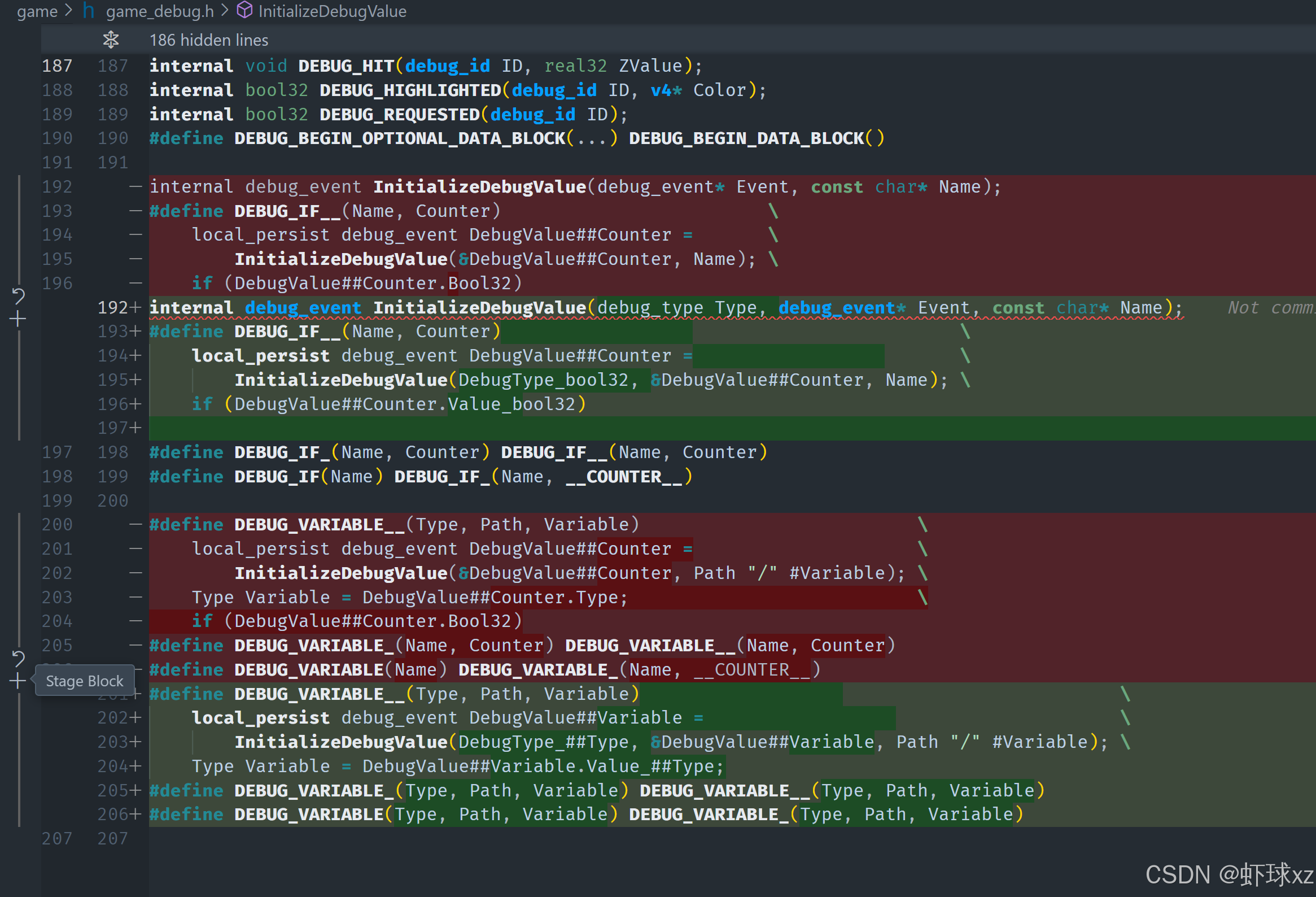The image size is (1316, 897).
Task: Click the DEBUG_BEGIN_OPTIONAL_DATA_BLOCK macro name
Action: [400, 138]
